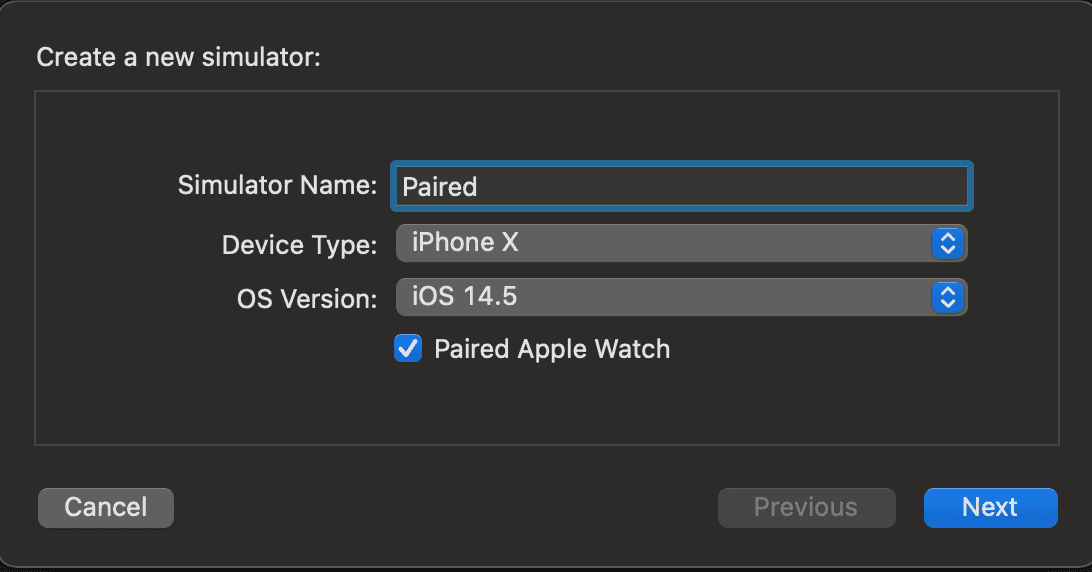Image resolution: width=1092 pixels, height=572 pixels.
Task: Click the Simulator Name text field
Action: pos(680,187)
